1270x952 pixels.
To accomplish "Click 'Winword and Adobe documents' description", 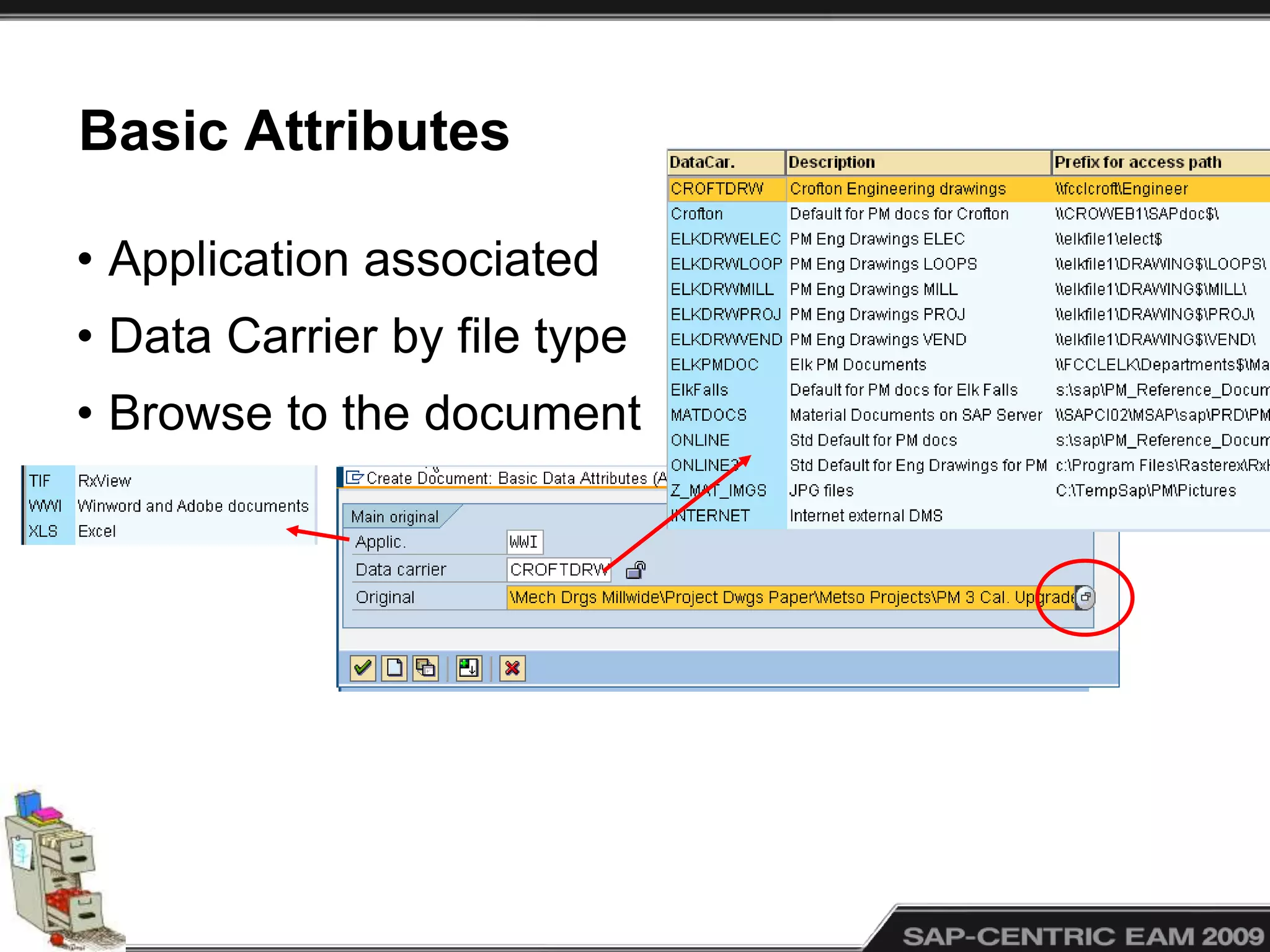I will click(193, 506).
